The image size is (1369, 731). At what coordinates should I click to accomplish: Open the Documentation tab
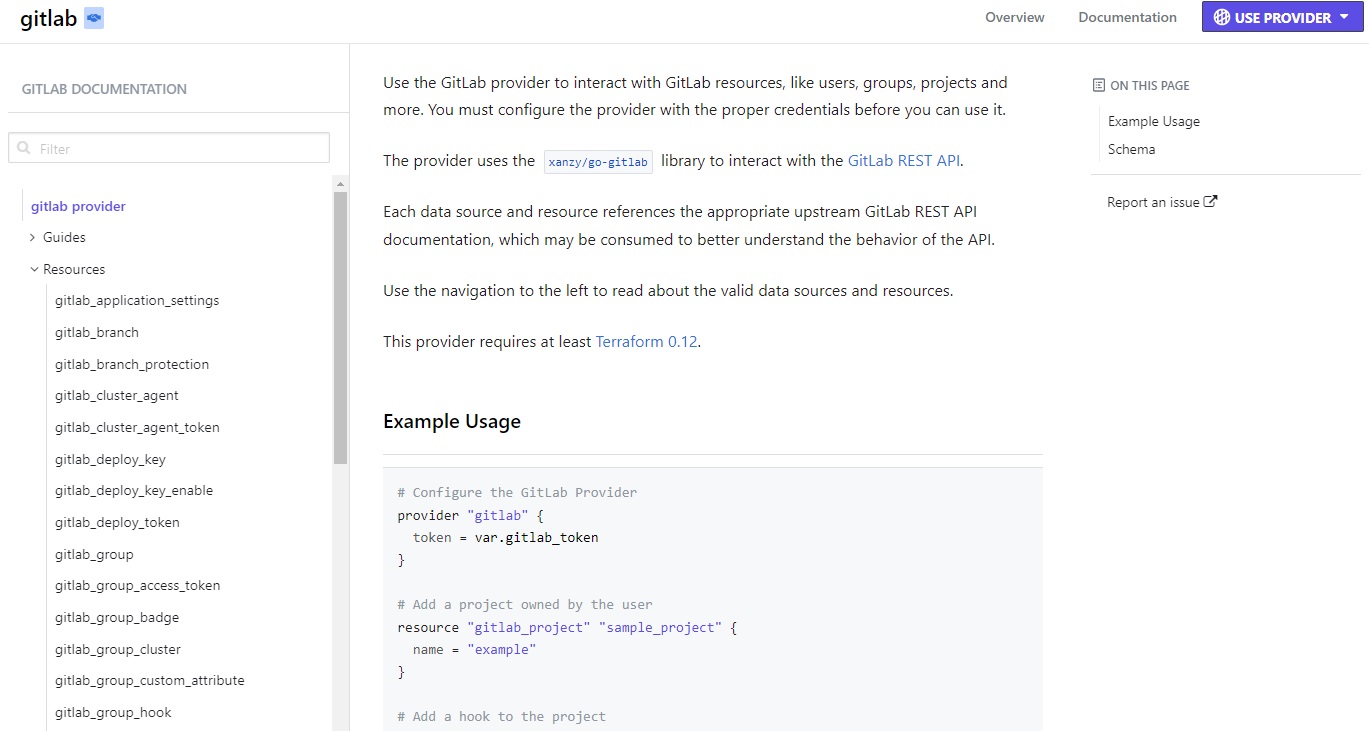point(1127,17)
